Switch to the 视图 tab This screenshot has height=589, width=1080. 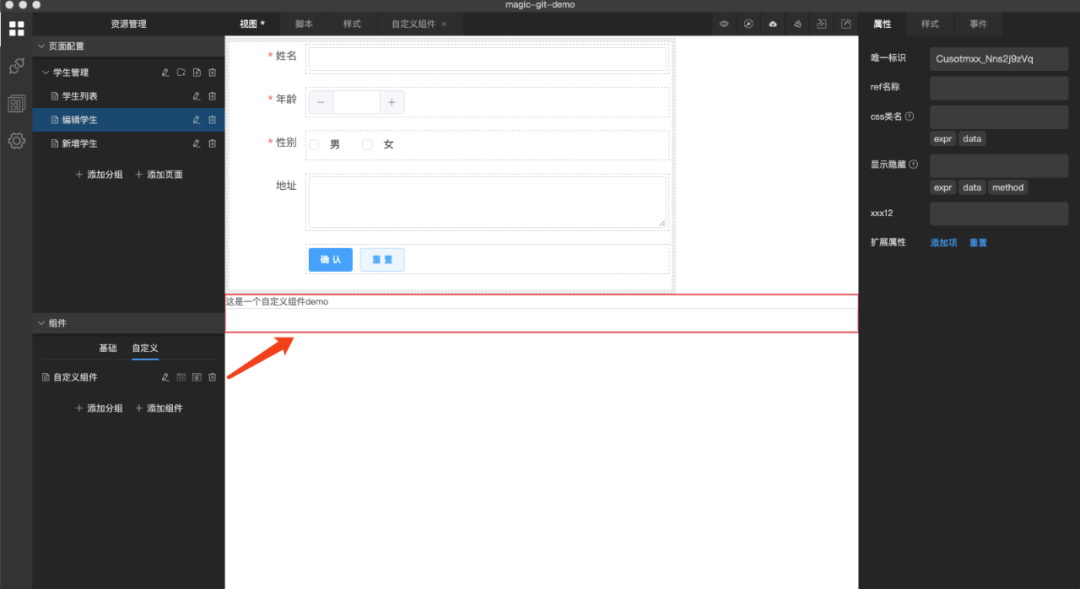point(252,24)
